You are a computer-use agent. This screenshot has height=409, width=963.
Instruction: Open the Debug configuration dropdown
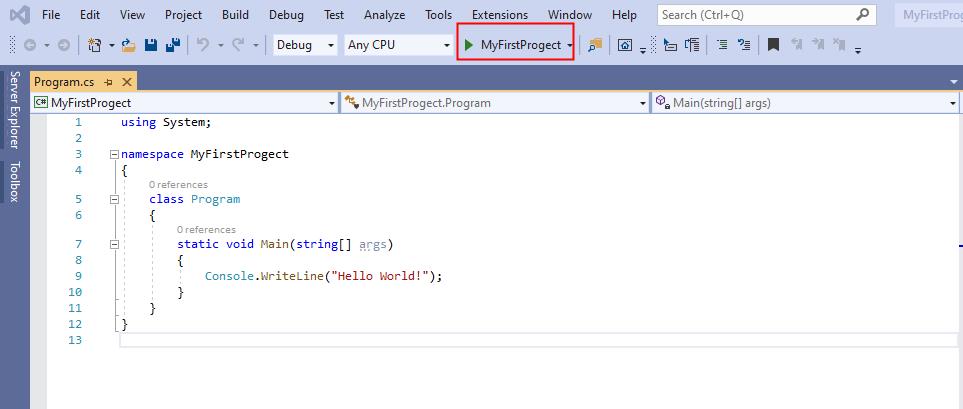click(x=304, y=45)
